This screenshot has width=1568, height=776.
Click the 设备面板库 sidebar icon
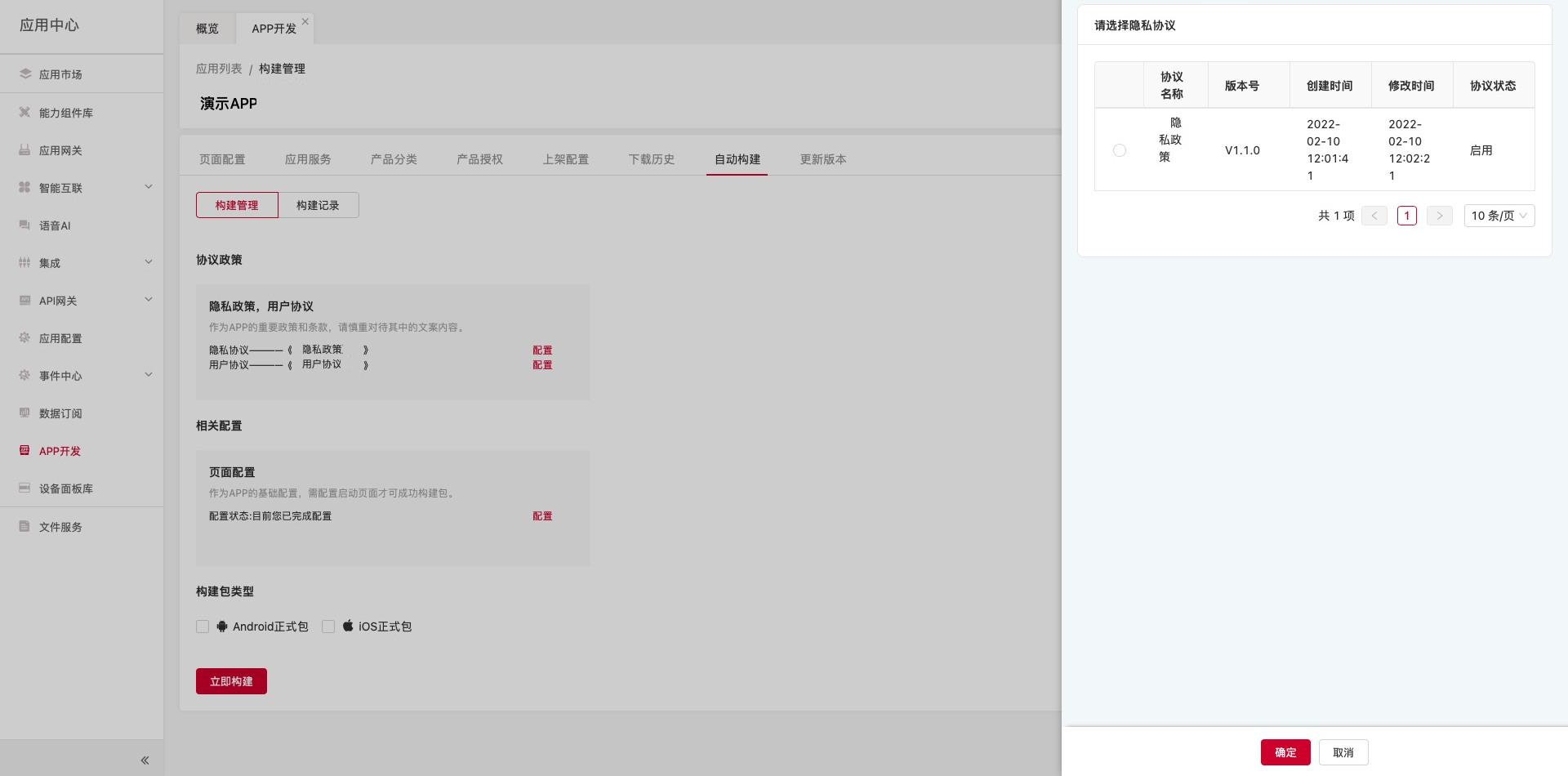24,488
